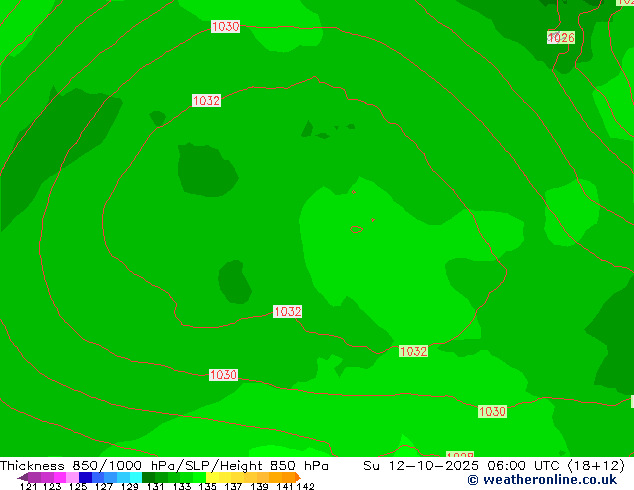Click the legend value 142
The height and width of the screenshot is (490, 634).
305,486
